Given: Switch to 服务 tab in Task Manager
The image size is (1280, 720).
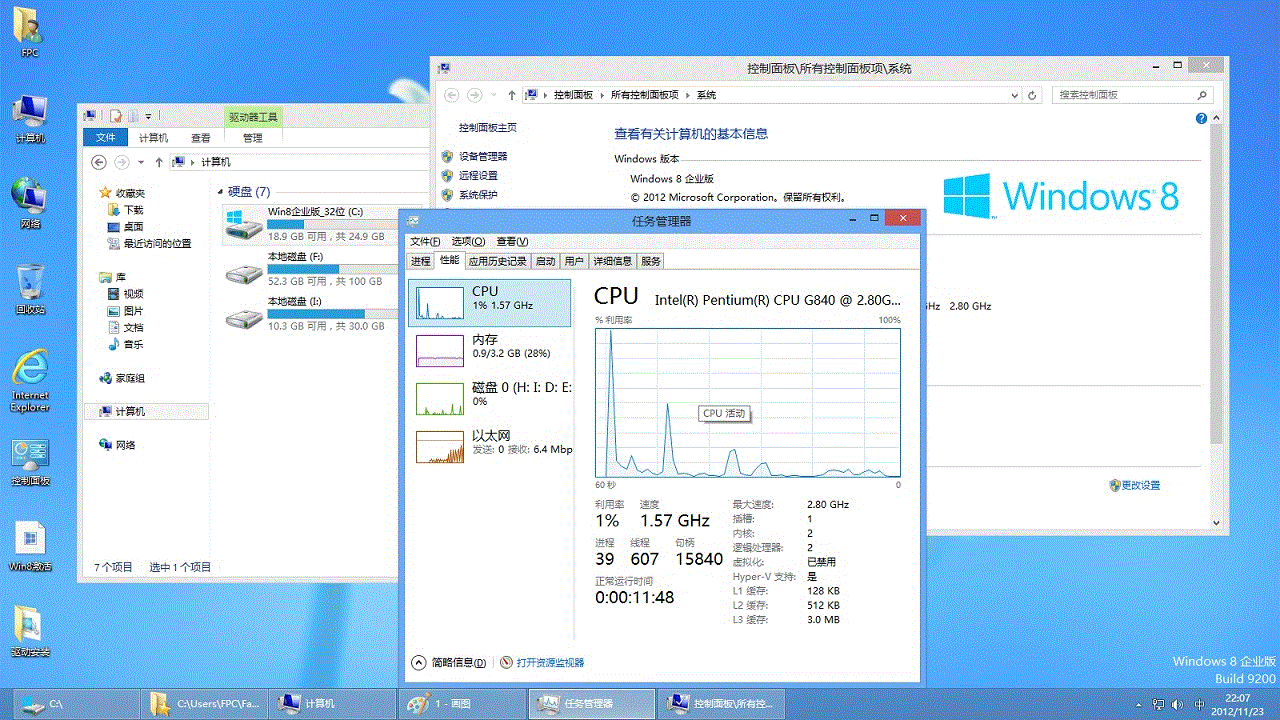Looking at the screenshot, I should tap(651, 261).
